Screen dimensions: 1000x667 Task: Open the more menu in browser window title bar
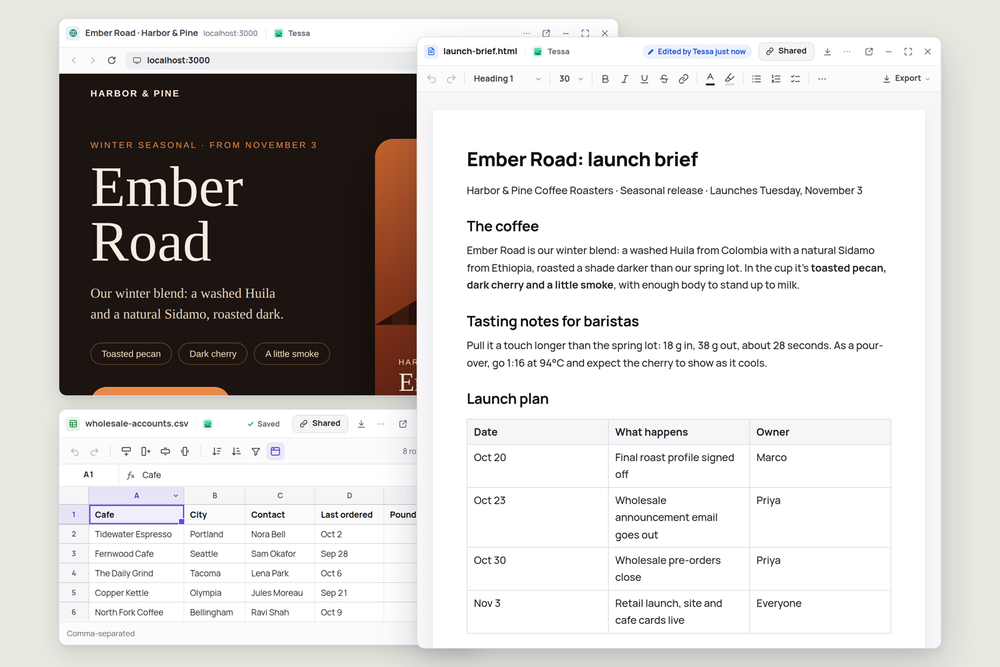526,33
